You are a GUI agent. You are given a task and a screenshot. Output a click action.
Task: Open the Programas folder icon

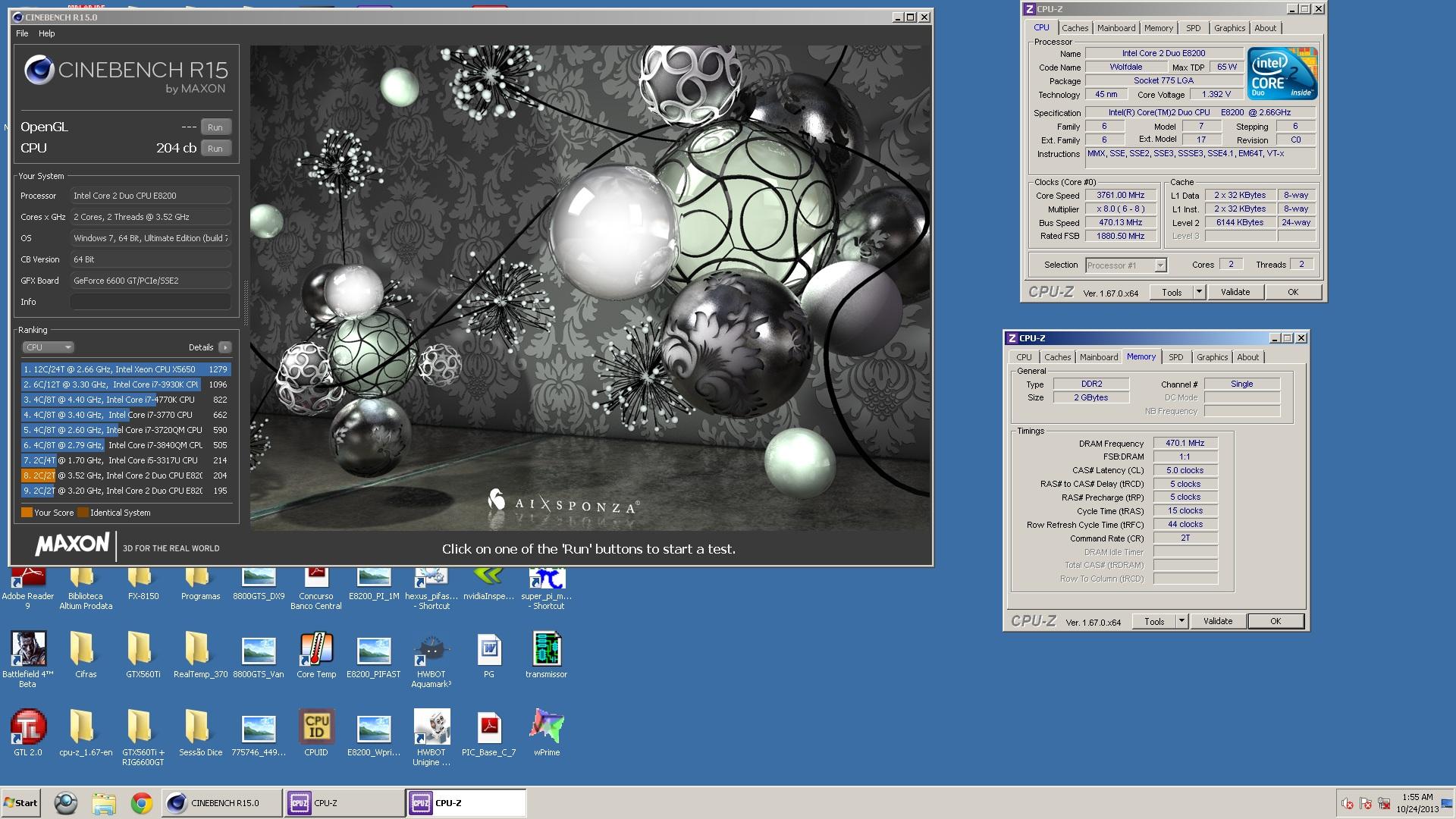200,584
